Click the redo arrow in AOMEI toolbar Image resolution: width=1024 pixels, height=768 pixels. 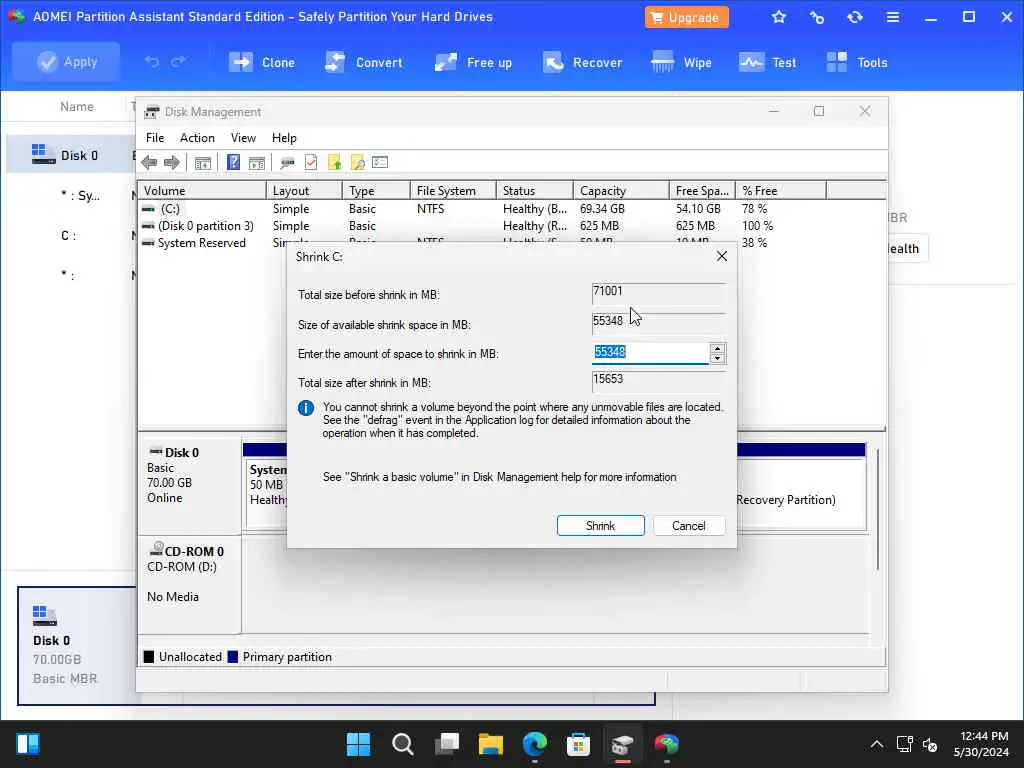[x=178, y=62]
